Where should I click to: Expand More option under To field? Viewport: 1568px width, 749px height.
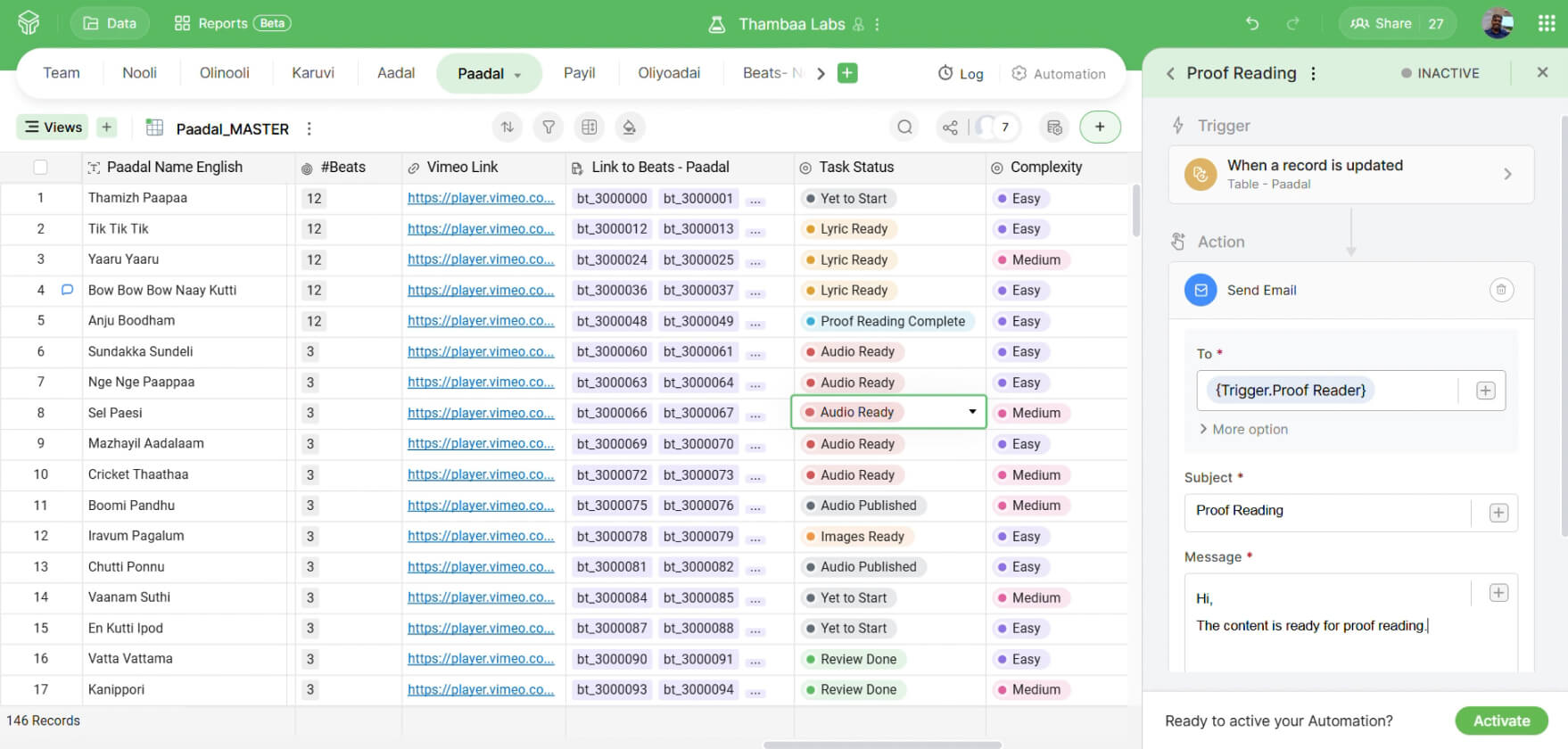(1242, 429)
